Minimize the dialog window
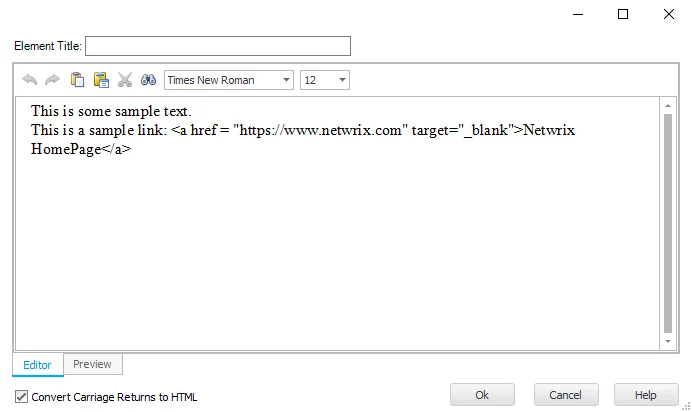Viewport: 692px width, 412px height. click(578, 15)
